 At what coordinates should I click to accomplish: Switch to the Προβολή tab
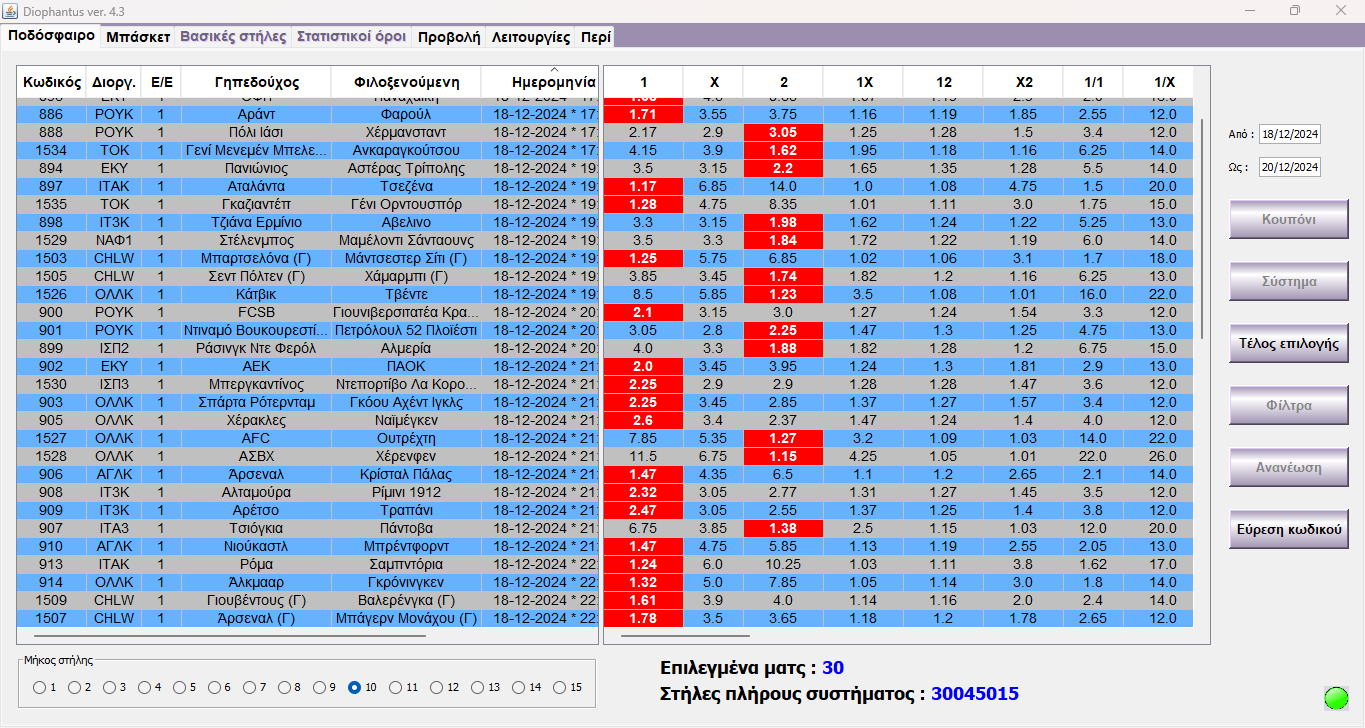449,37
